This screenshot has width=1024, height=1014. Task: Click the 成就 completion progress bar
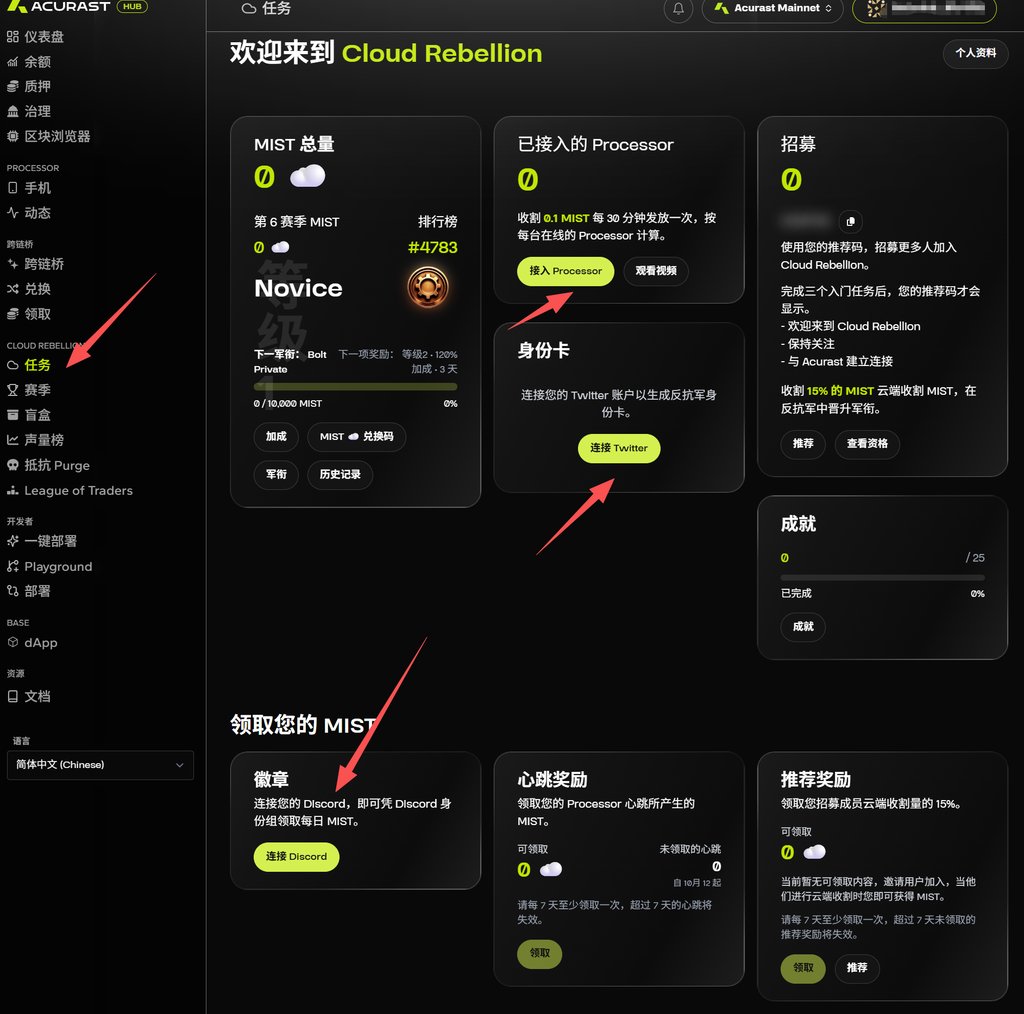click(x=882, y=577)
